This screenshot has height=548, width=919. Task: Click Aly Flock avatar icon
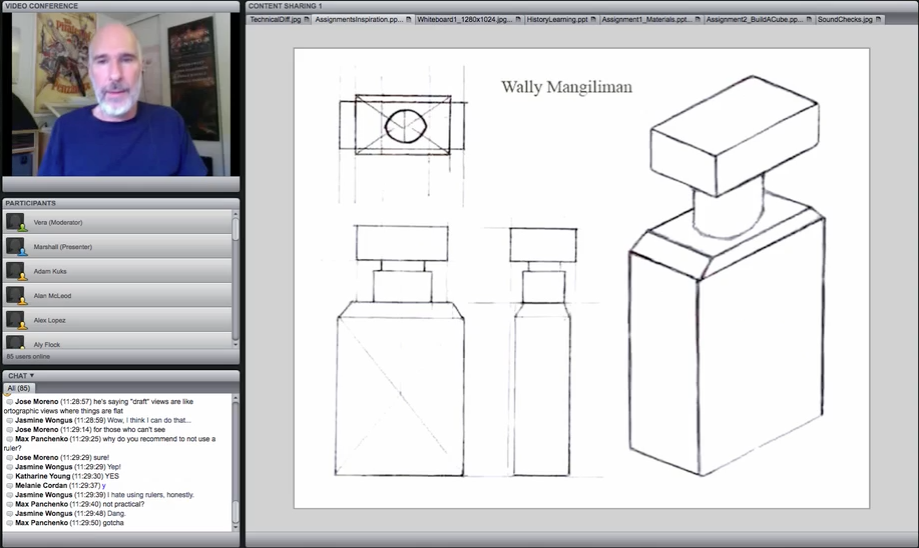click(x=16, y=342)
